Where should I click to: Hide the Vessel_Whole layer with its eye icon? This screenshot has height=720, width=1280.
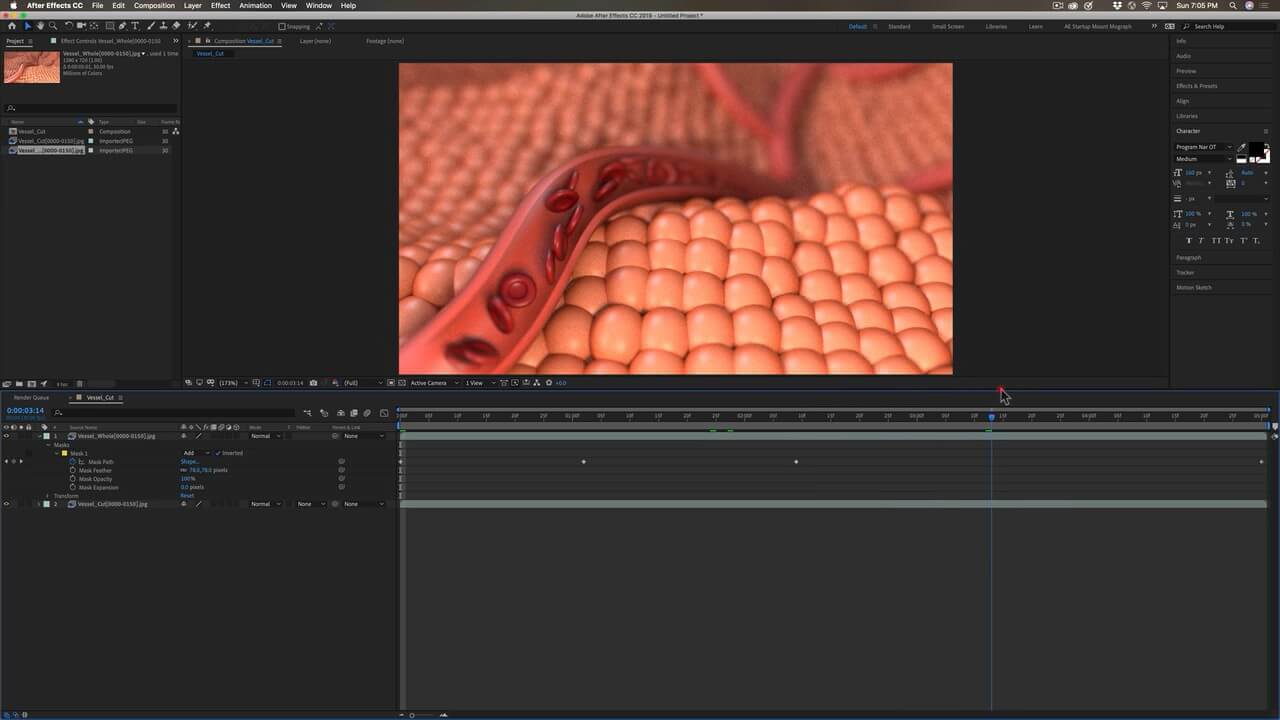pyautogui.click(x=6, y=436)
